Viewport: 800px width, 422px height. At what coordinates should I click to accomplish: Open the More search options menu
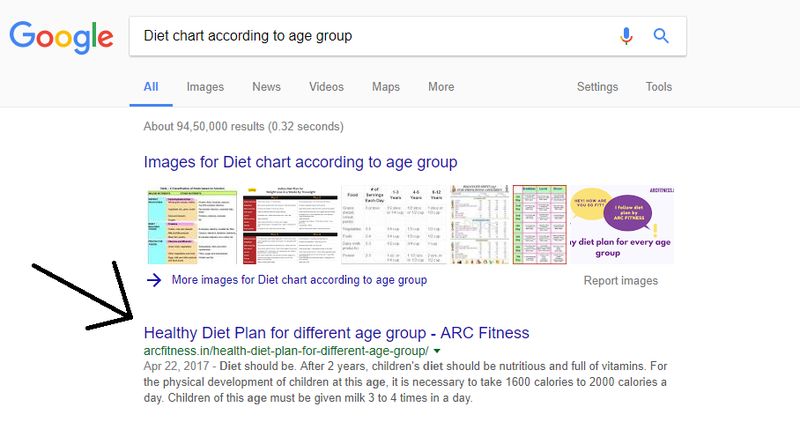441,87
